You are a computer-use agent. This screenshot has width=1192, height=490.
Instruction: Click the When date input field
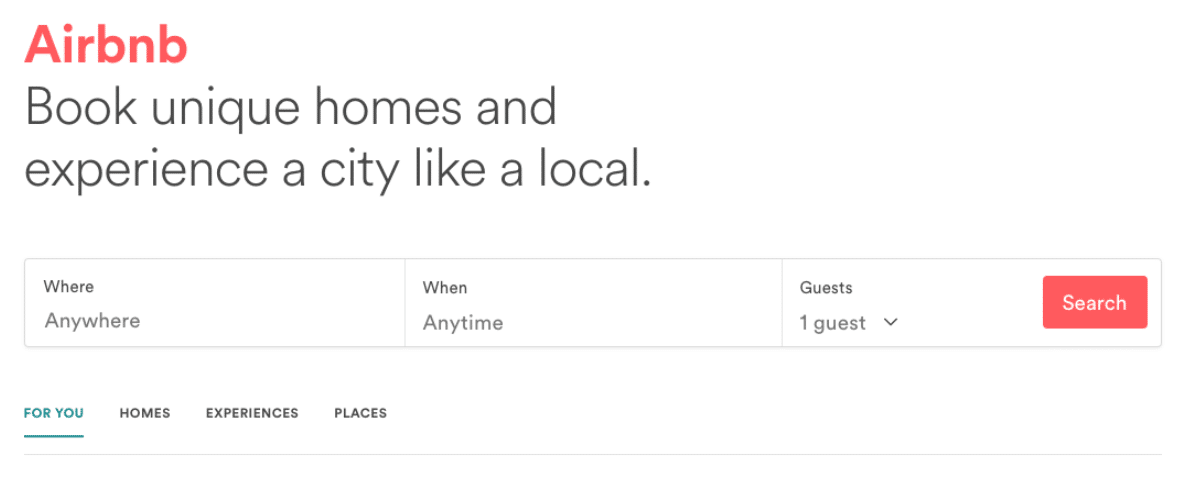pos(593,303)
